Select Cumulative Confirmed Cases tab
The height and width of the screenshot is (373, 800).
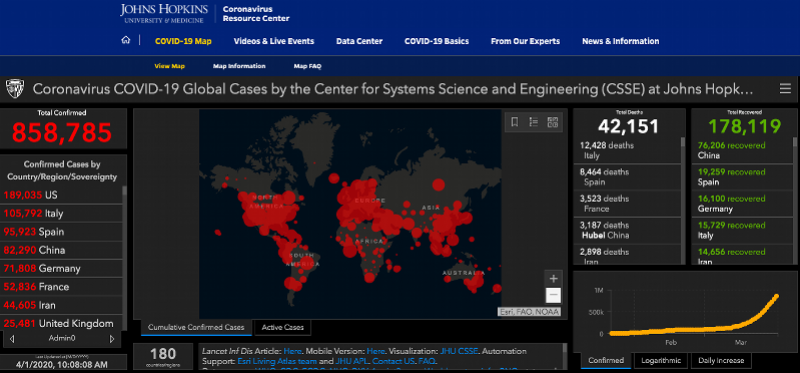point(196,328)
